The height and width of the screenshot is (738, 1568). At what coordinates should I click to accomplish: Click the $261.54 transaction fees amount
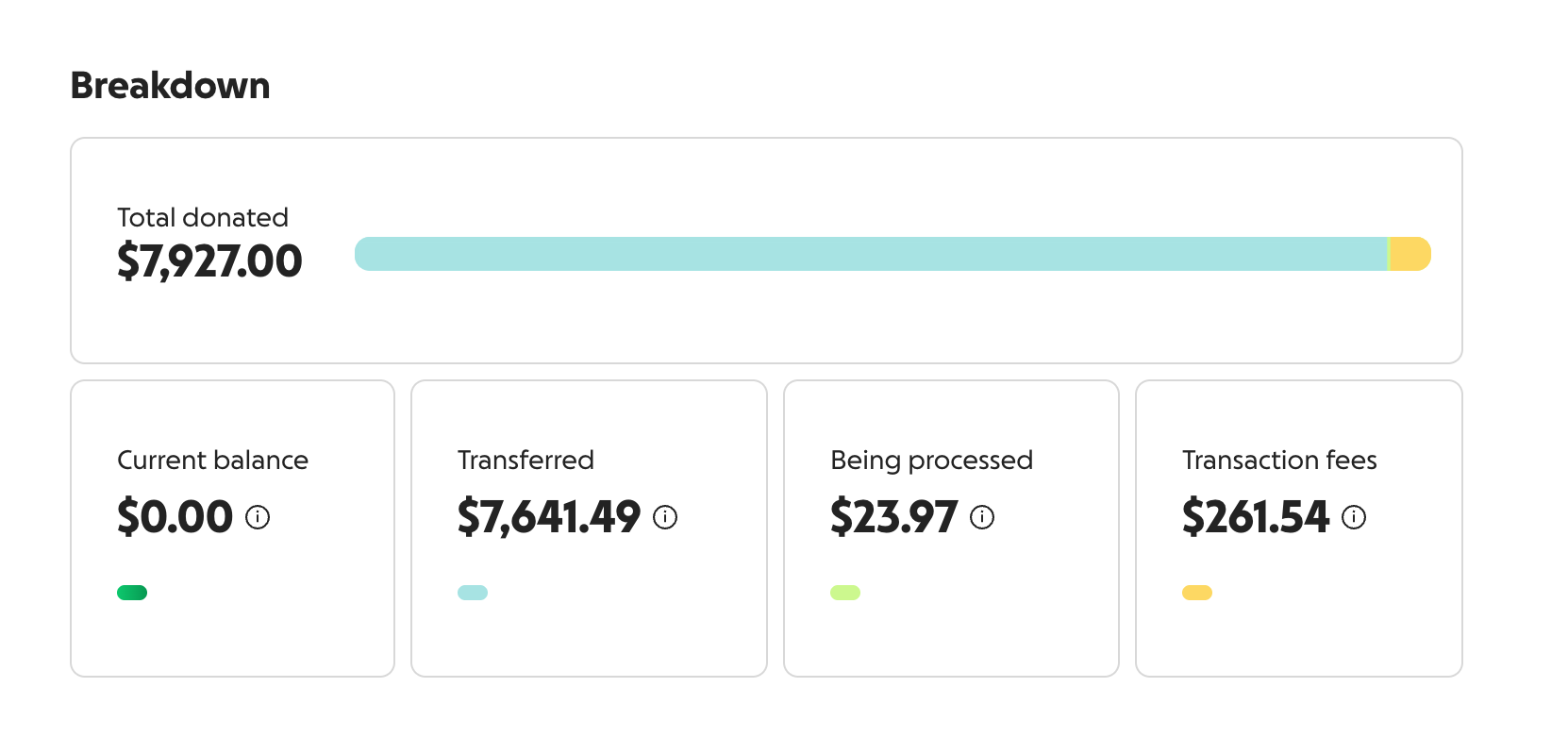(x=1256, y=517)
